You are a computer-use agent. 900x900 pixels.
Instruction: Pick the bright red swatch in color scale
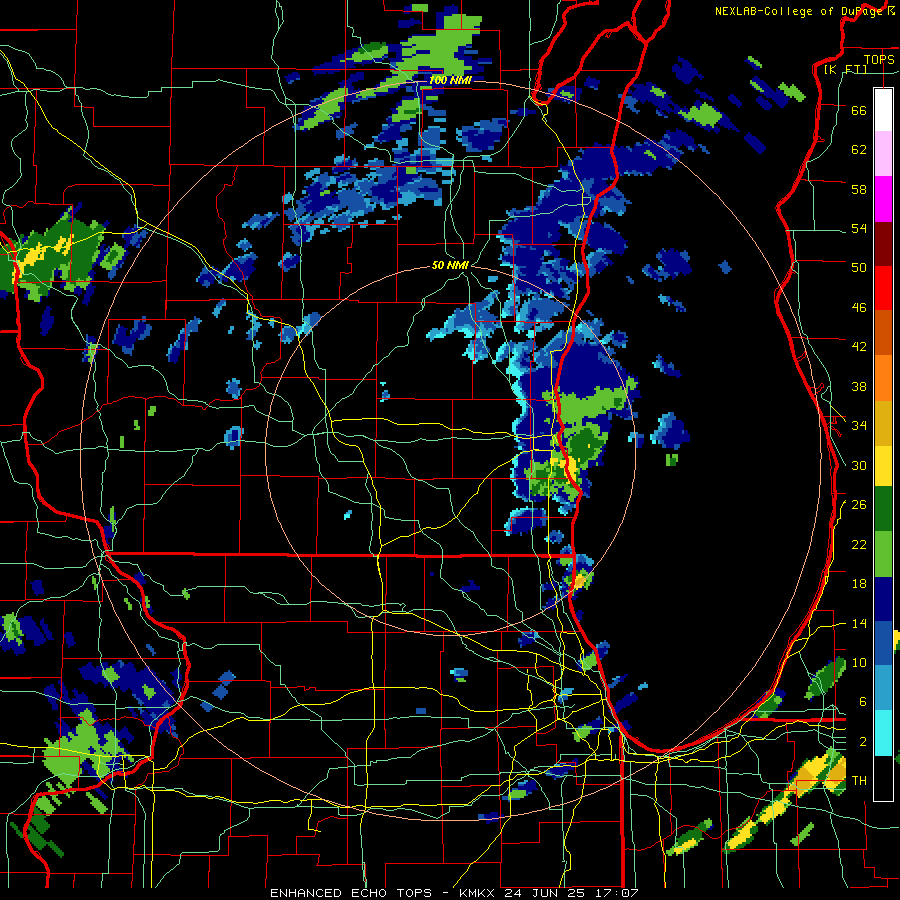[x=883, y=288]
